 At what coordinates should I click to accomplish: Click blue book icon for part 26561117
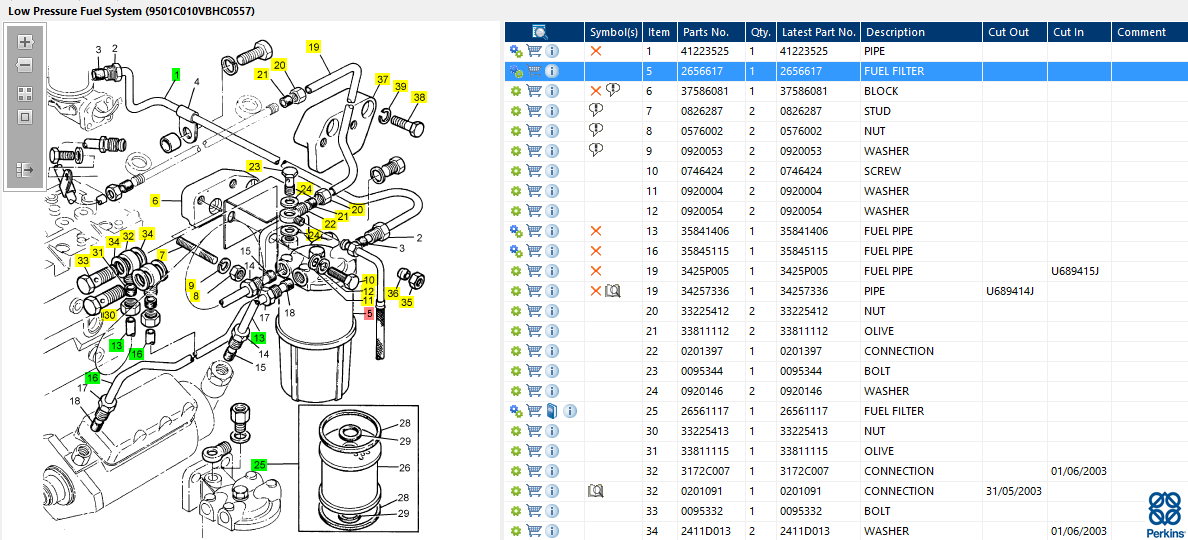click(552, 411)
